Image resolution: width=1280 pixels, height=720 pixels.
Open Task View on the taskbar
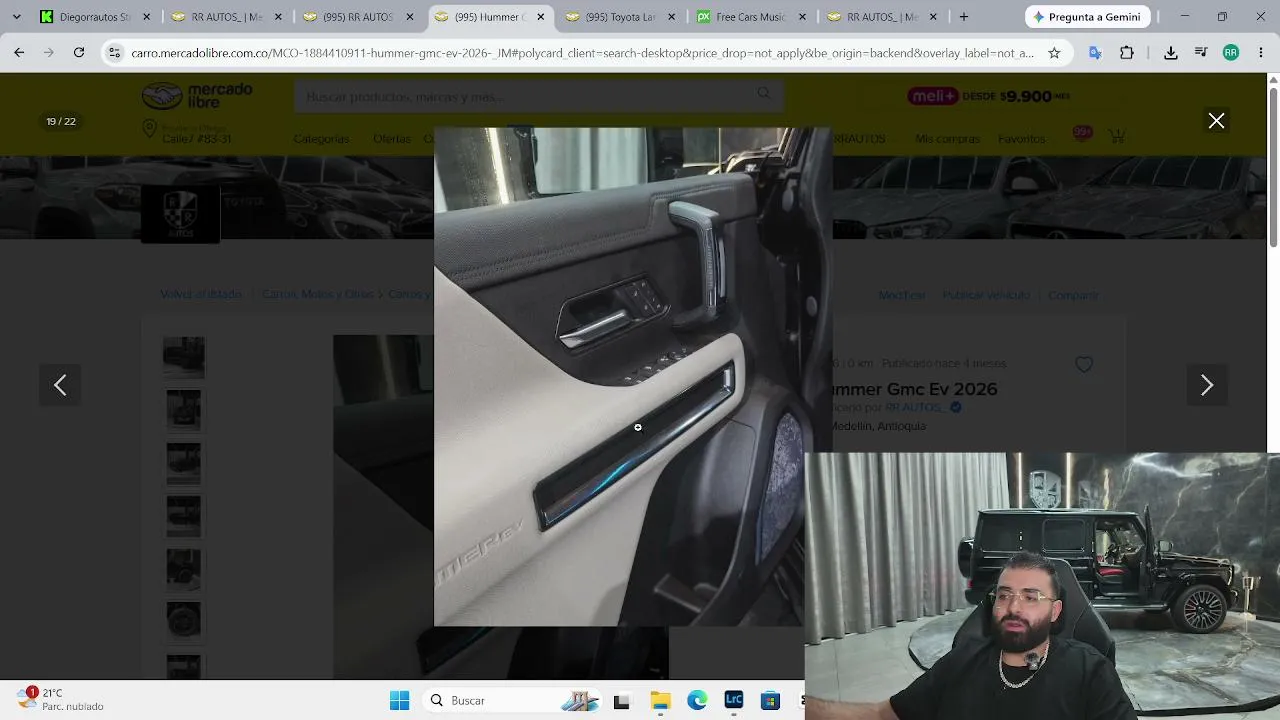click(621, 700)
